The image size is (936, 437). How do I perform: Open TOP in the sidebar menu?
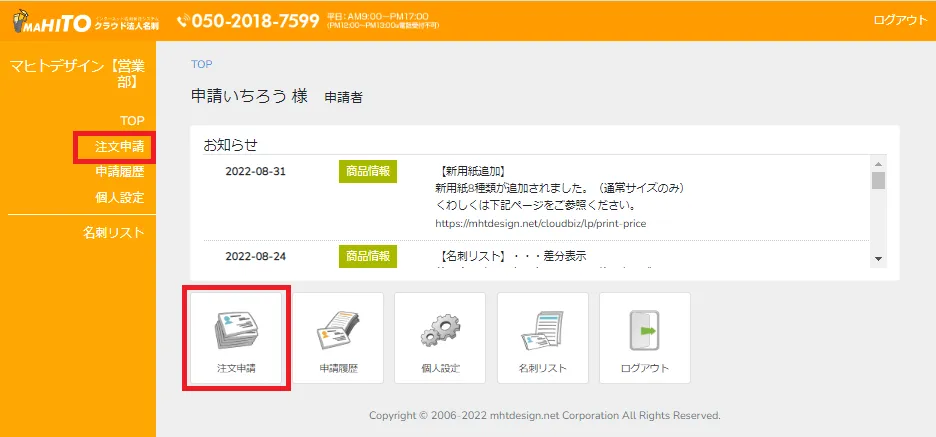pyautogui.click(x=132, y=121)
